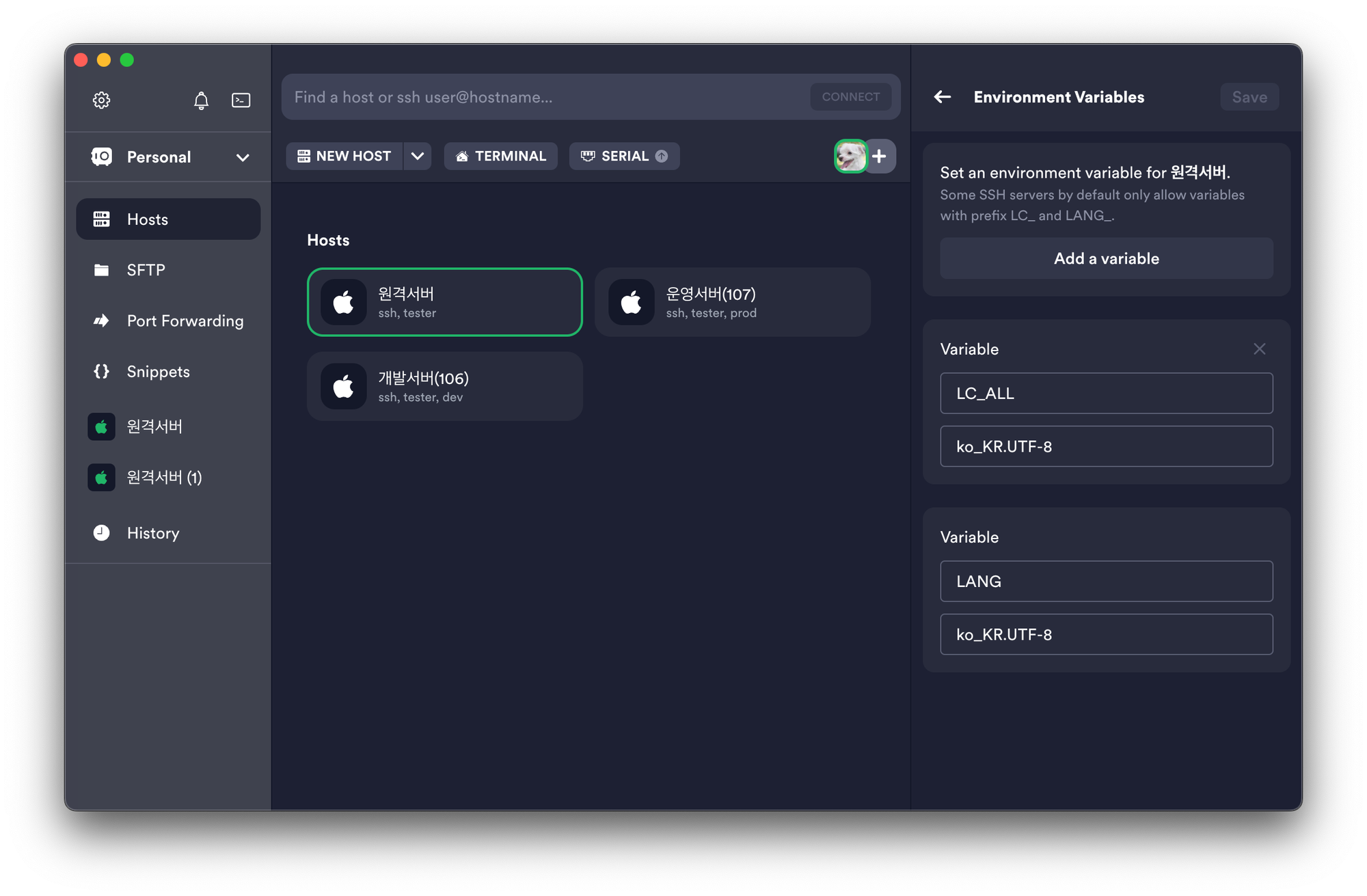1367x896 pixels.
Task: Click the user avatar picture
Action: [850, 157]
